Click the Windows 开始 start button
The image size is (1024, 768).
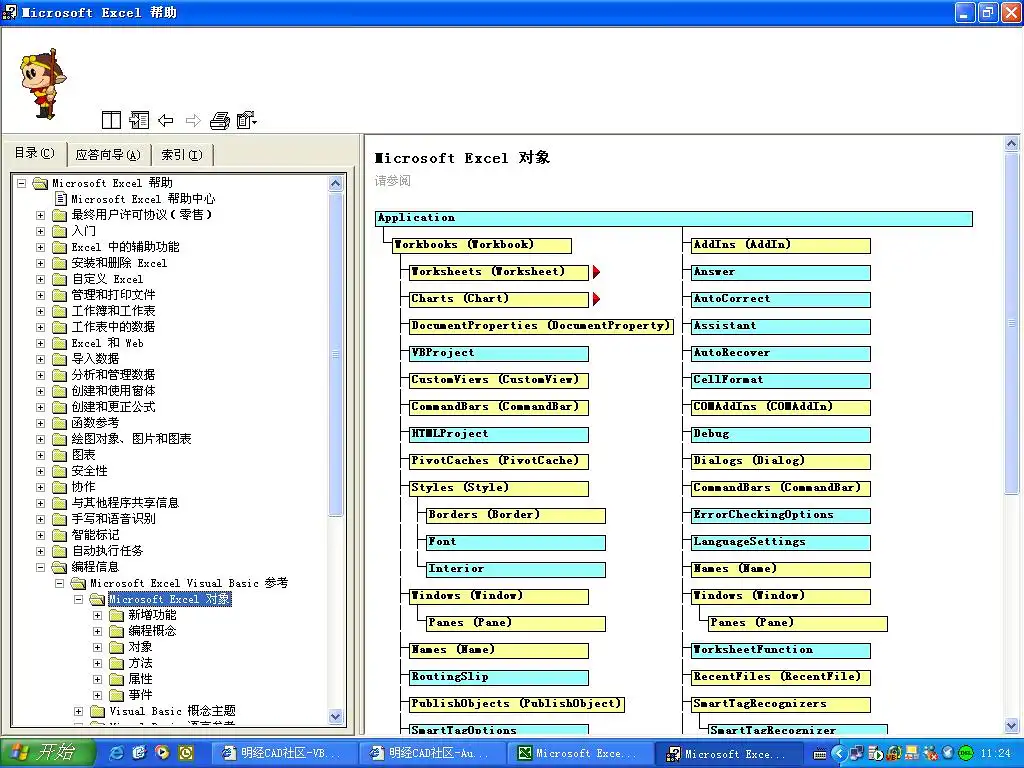point(48,753)
